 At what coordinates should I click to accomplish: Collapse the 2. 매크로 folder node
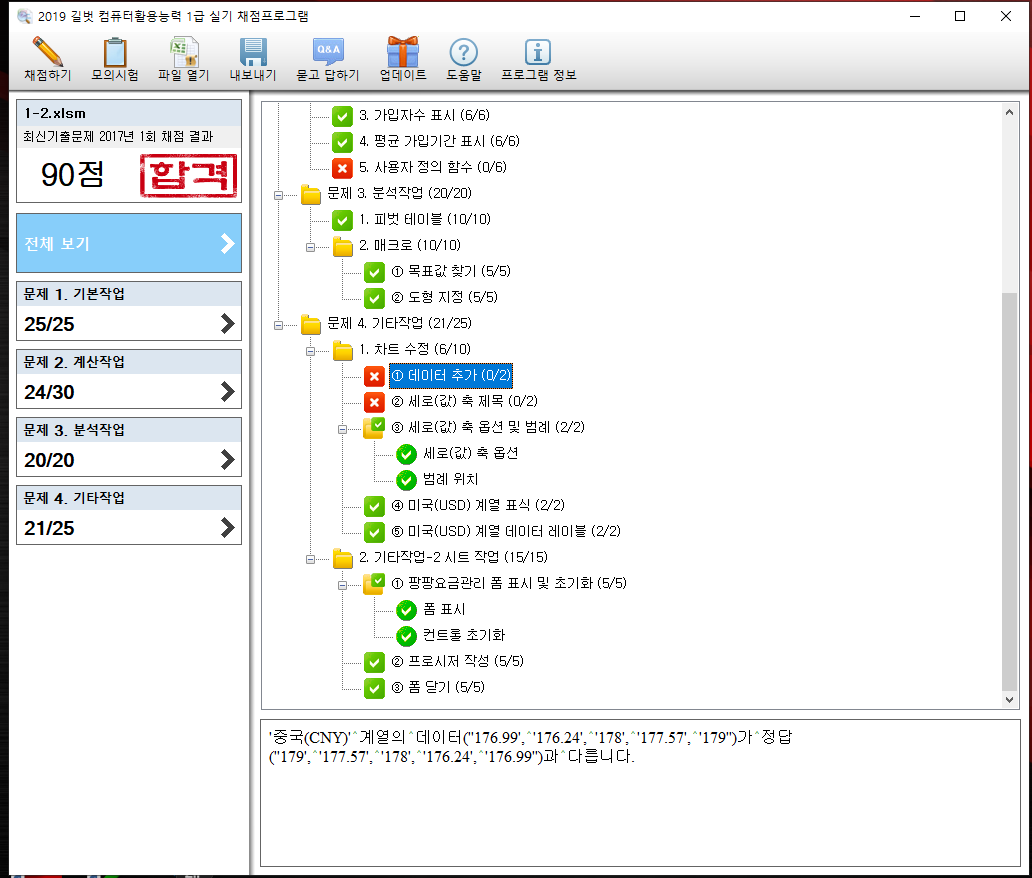[311, 246]
